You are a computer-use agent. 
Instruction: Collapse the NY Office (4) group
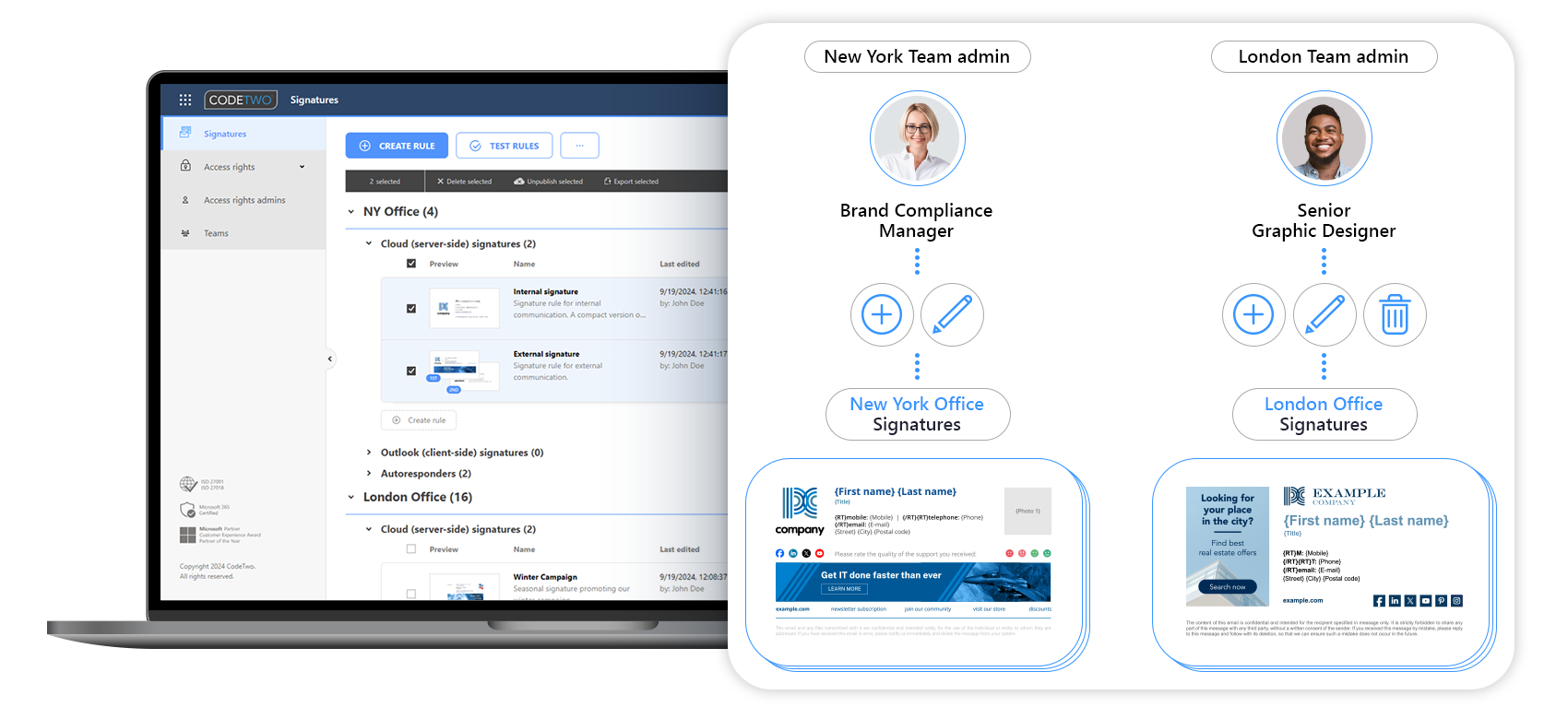point(351,212)
